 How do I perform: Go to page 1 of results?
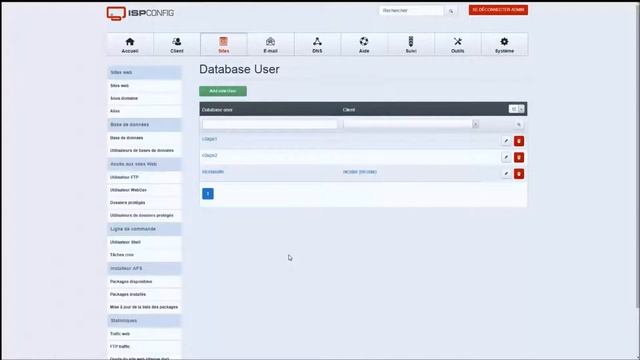pos(208,194)
